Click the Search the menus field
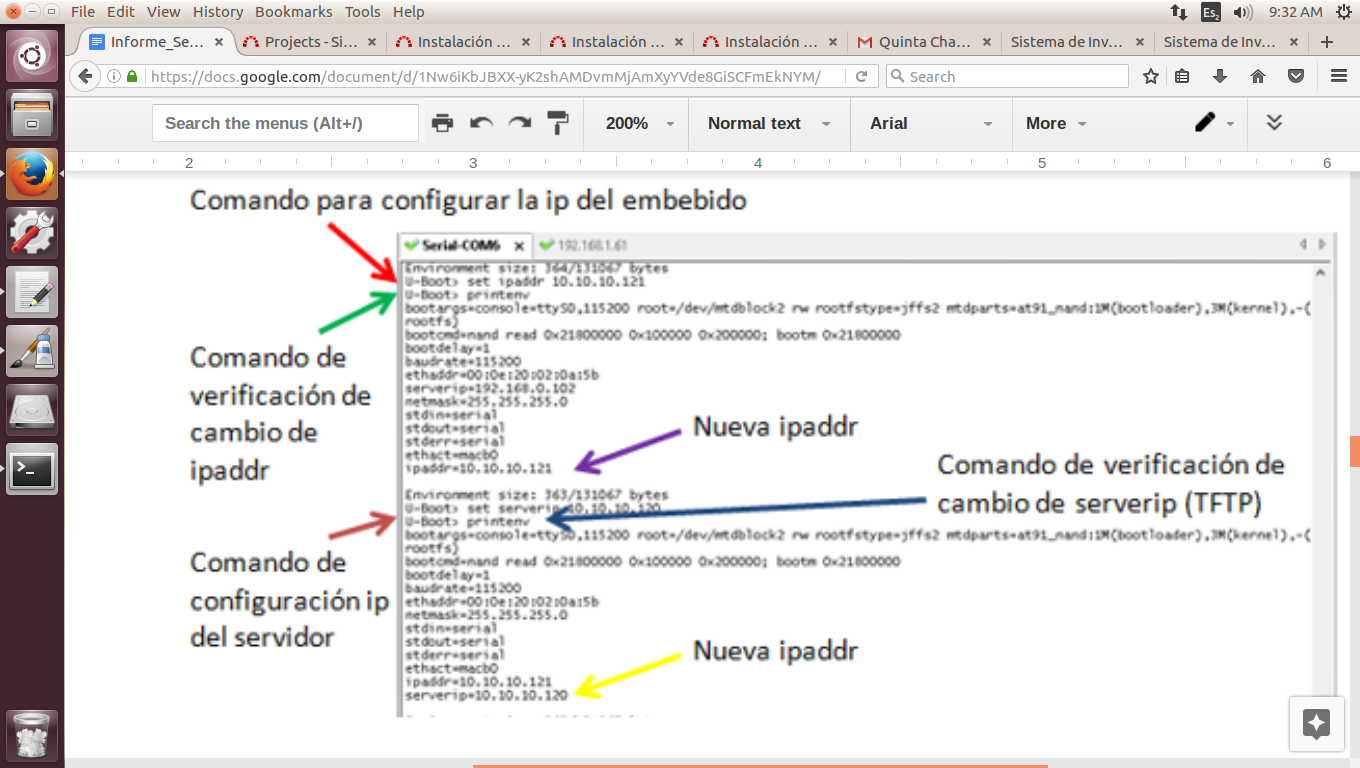The height and width of the screenshot is (768, 1360). click(285, 123)
